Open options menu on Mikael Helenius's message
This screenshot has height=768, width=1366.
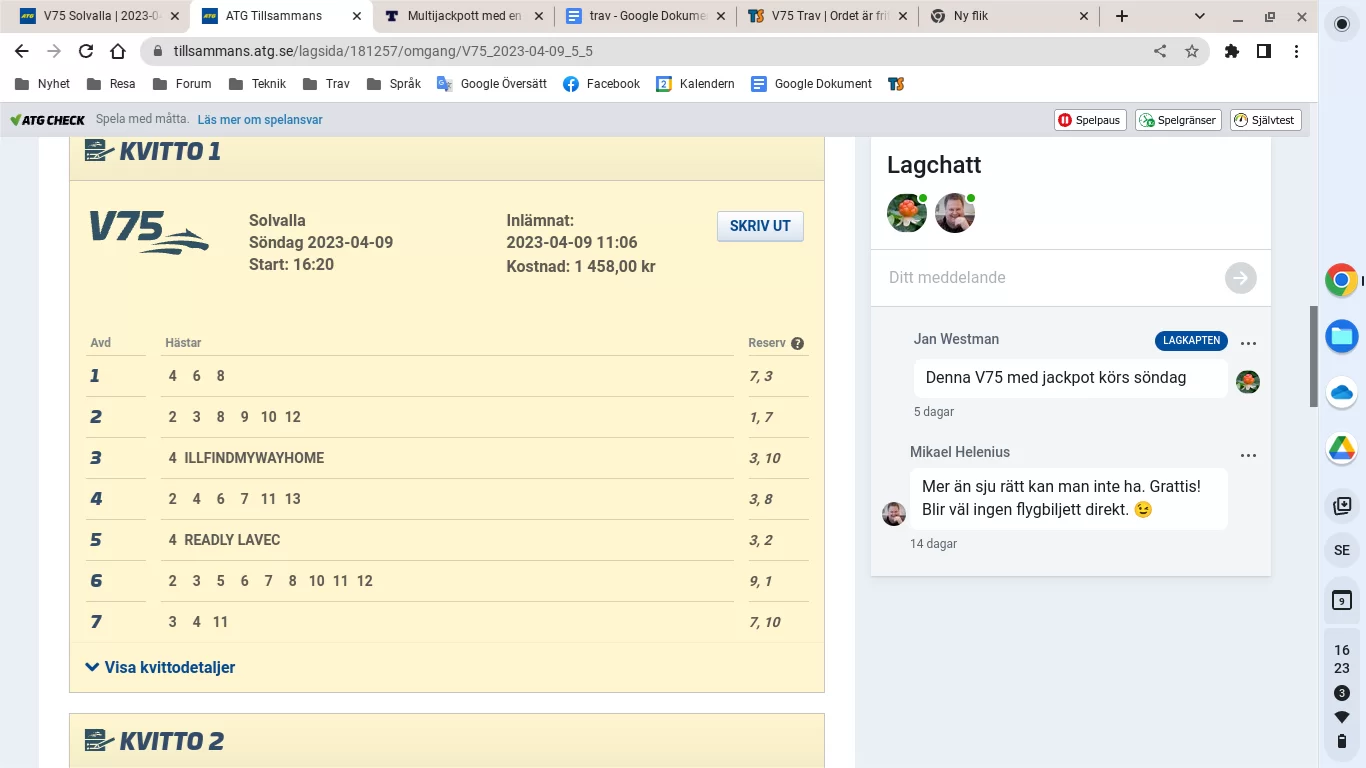coord(1248,455)
